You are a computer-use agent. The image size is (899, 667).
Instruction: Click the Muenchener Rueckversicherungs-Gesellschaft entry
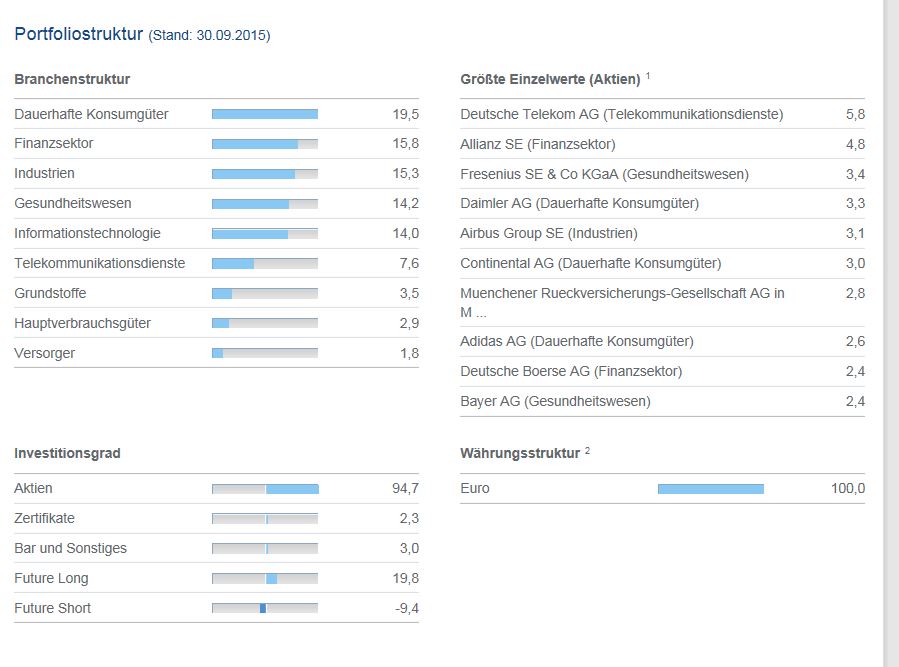point(622,294)
